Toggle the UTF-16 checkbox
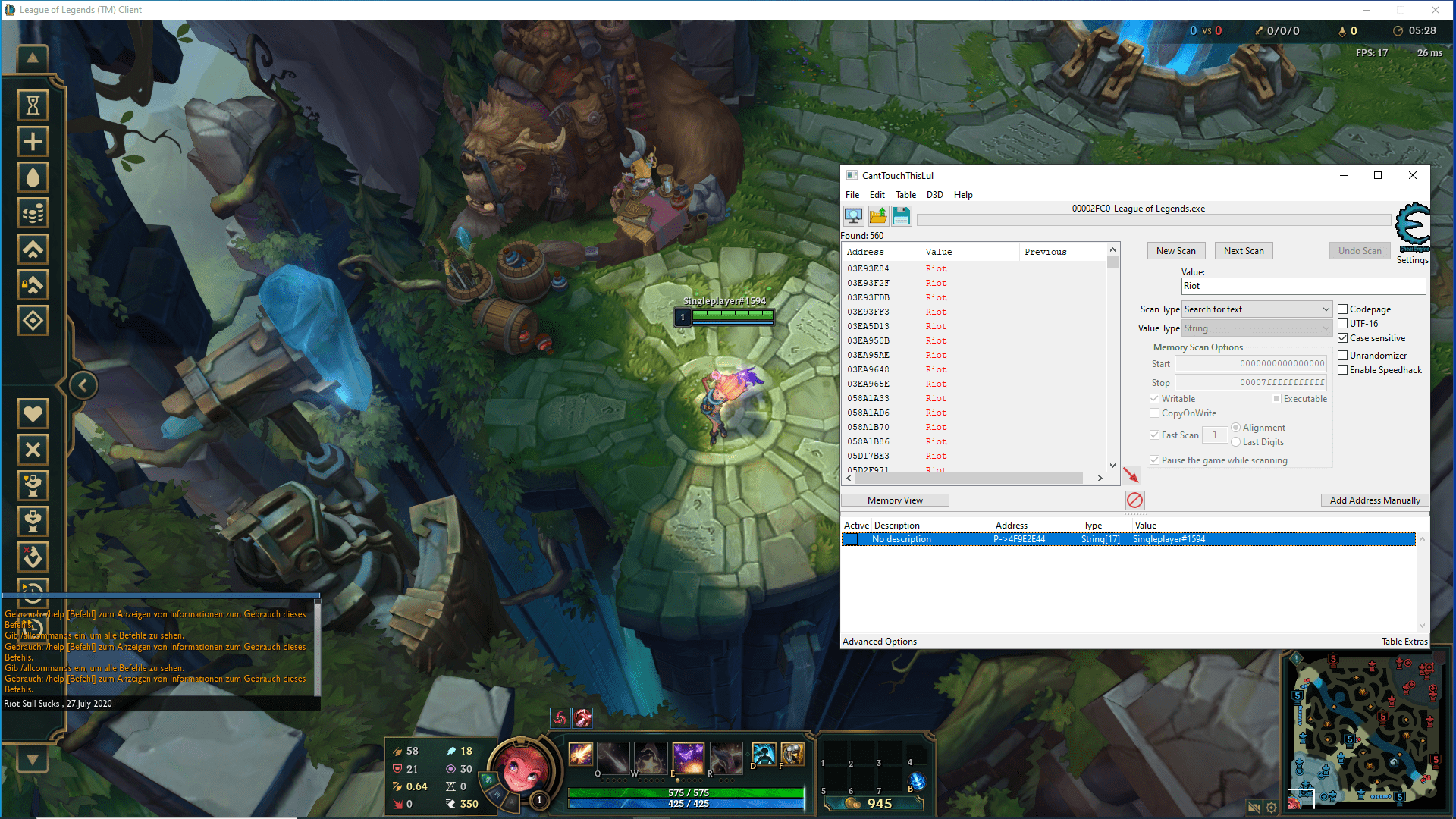1456x819 pixels. coord(1343,324)
